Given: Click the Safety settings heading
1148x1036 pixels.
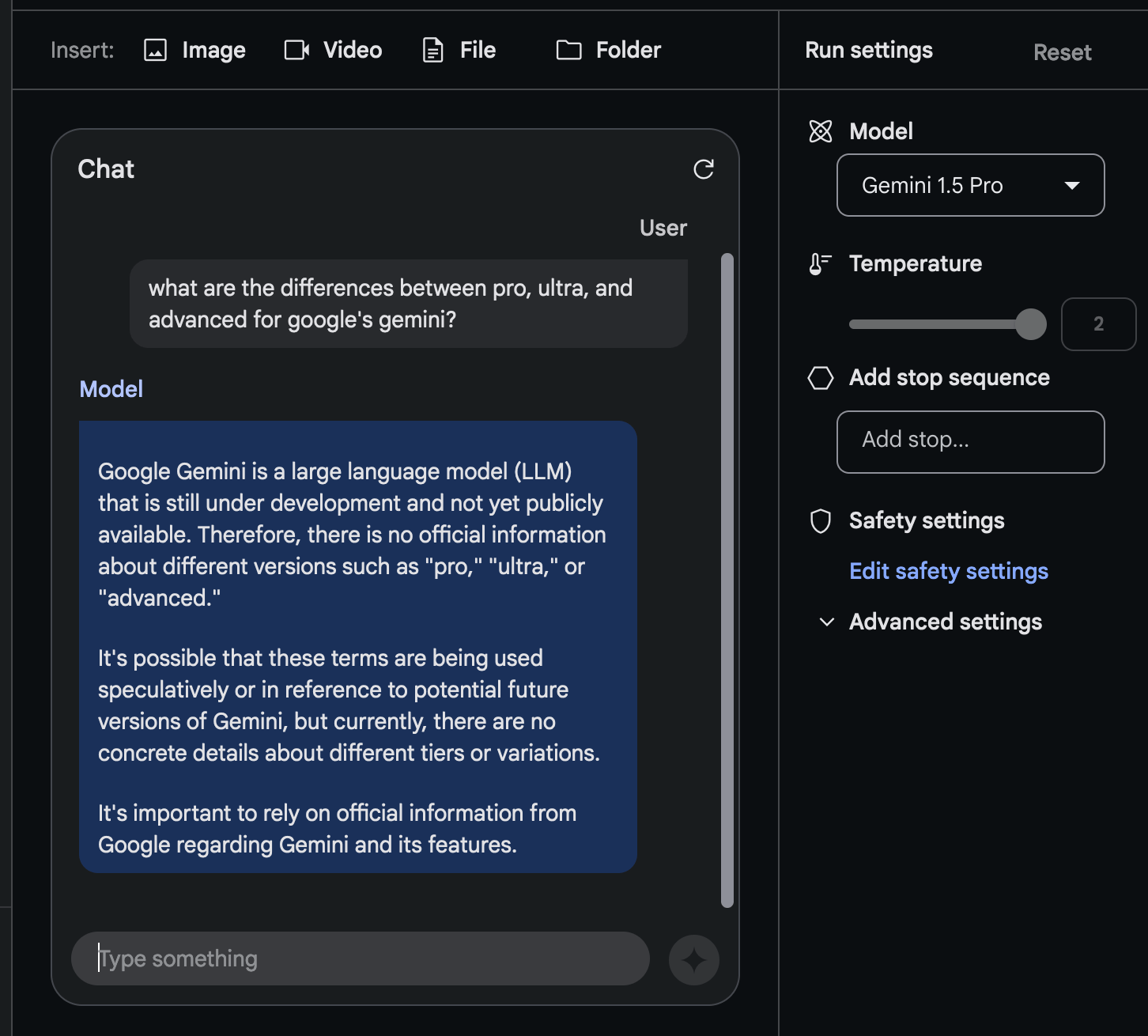Looking at the screenshot, I should [x=927, y=521].
